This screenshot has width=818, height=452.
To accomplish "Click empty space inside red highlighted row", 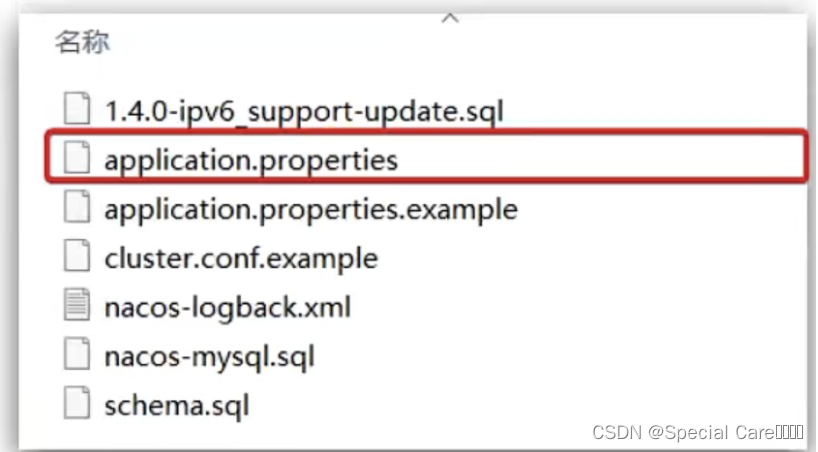I will [x=600, y=157].
